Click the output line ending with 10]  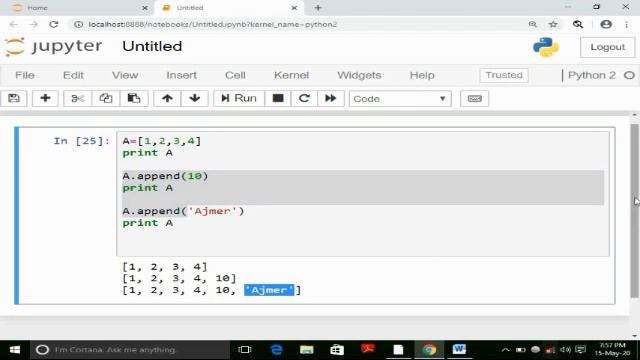pos(179,278)
